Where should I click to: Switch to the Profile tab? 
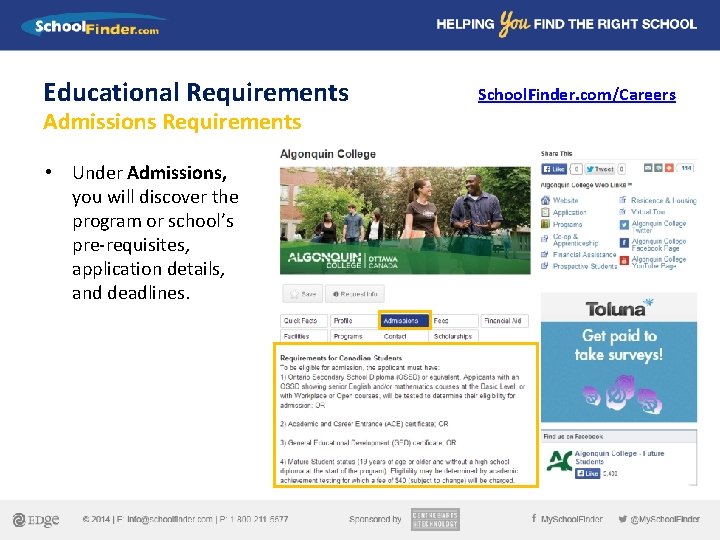(354, 321)
